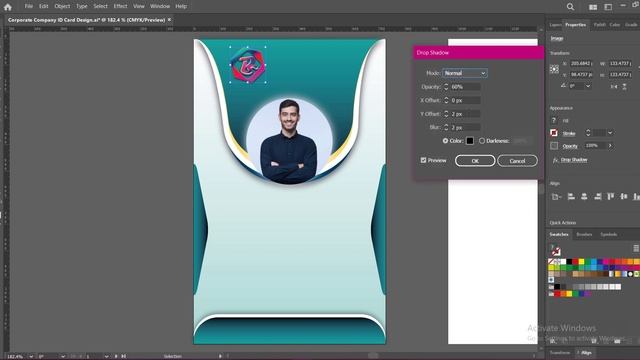Click Horizontal Align Center icon

coord(584,197)
